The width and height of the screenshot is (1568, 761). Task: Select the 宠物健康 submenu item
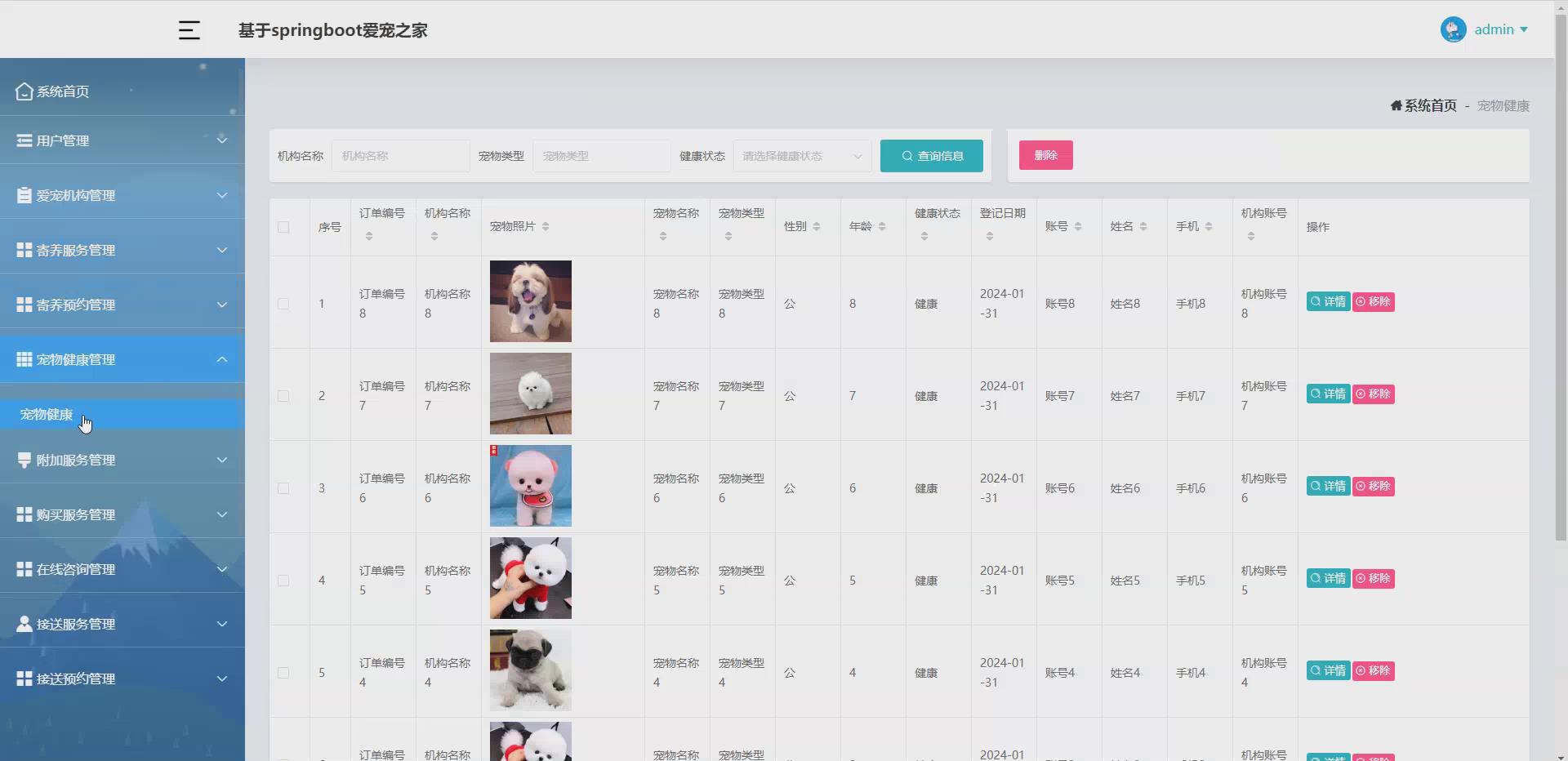[122, 415]
